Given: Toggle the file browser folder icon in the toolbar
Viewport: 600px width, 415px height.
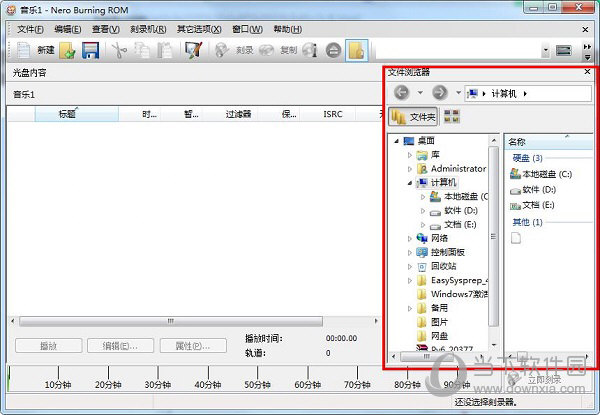Looking at the screenshot, I should [357, 50].
